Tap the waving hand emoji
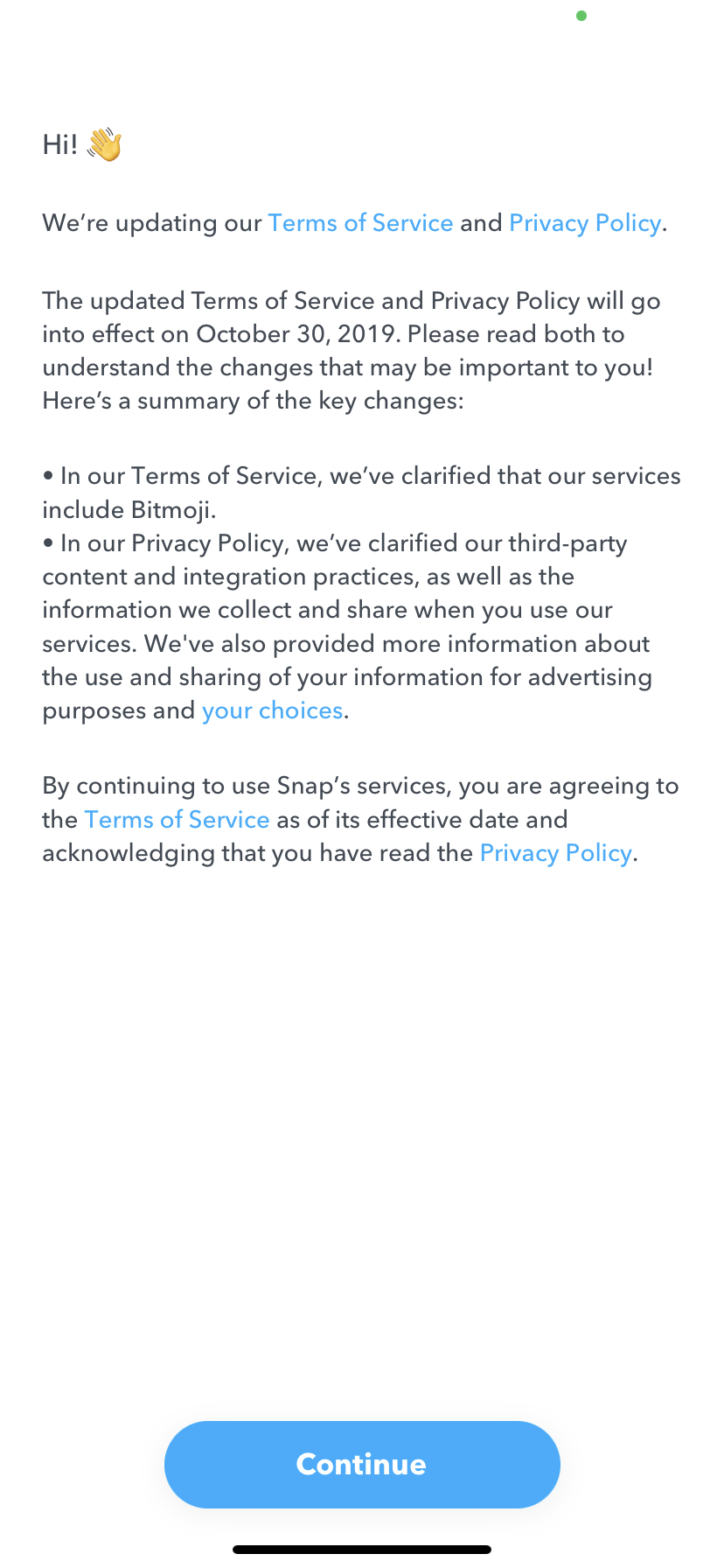The width and height of the screenshot is (724, 1568). click(104, 144)
